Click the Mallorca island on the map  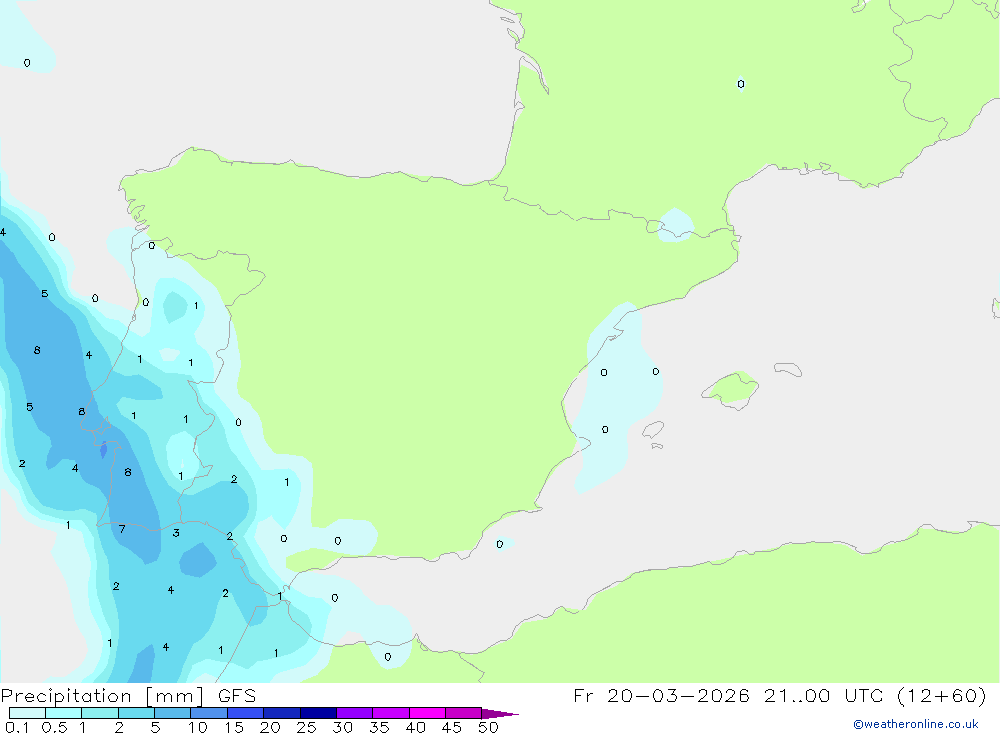pos(731,388)
